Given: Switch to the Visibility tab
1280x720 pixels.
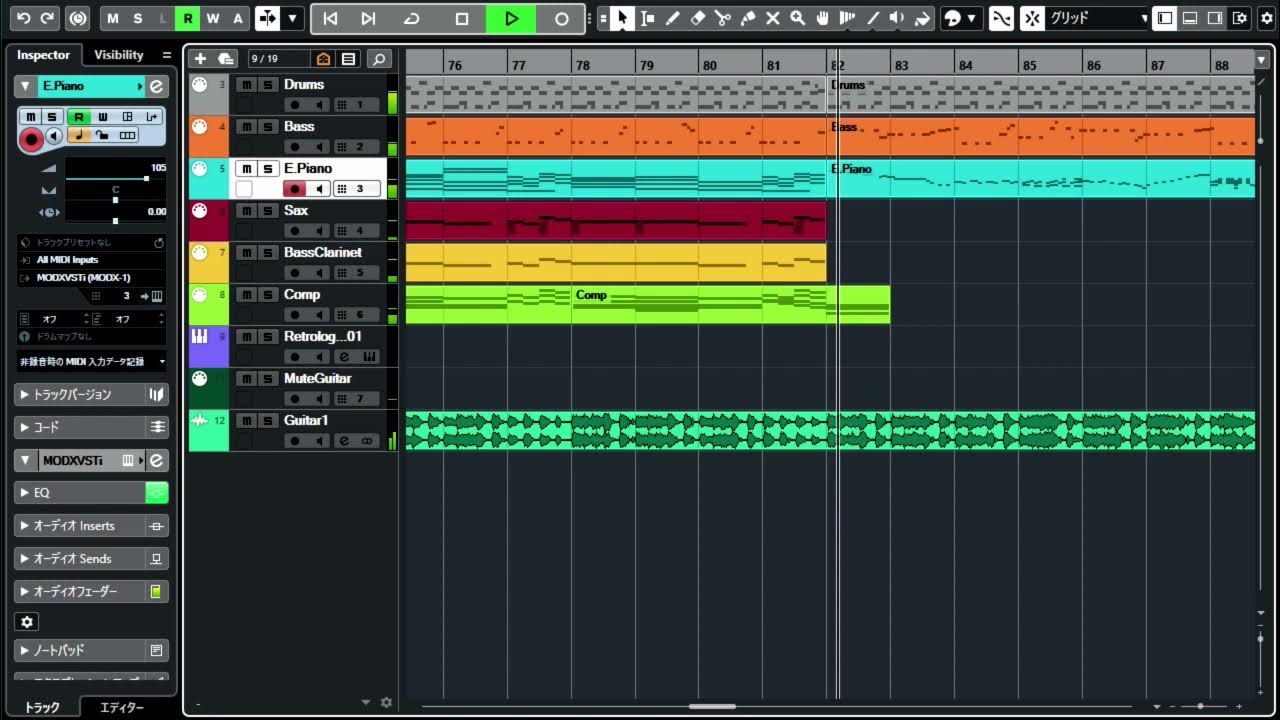Looking at the screenshot, I should tap(119, 55).
